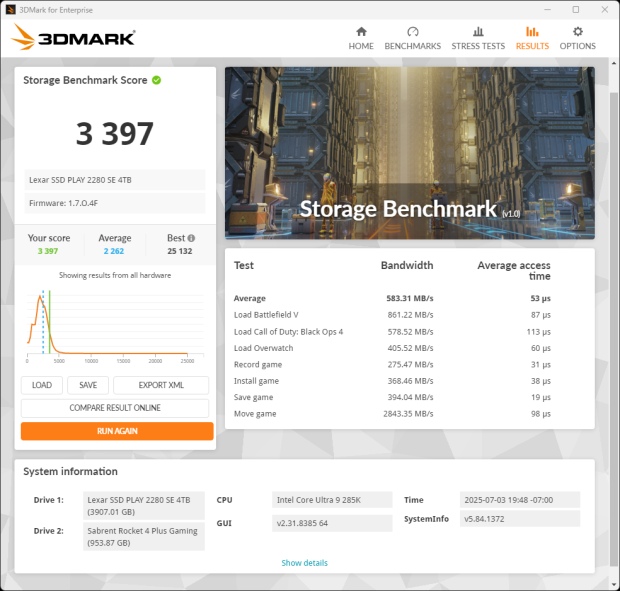
Task: Click the Average score value 2 262
Action: tap(114, 251)
